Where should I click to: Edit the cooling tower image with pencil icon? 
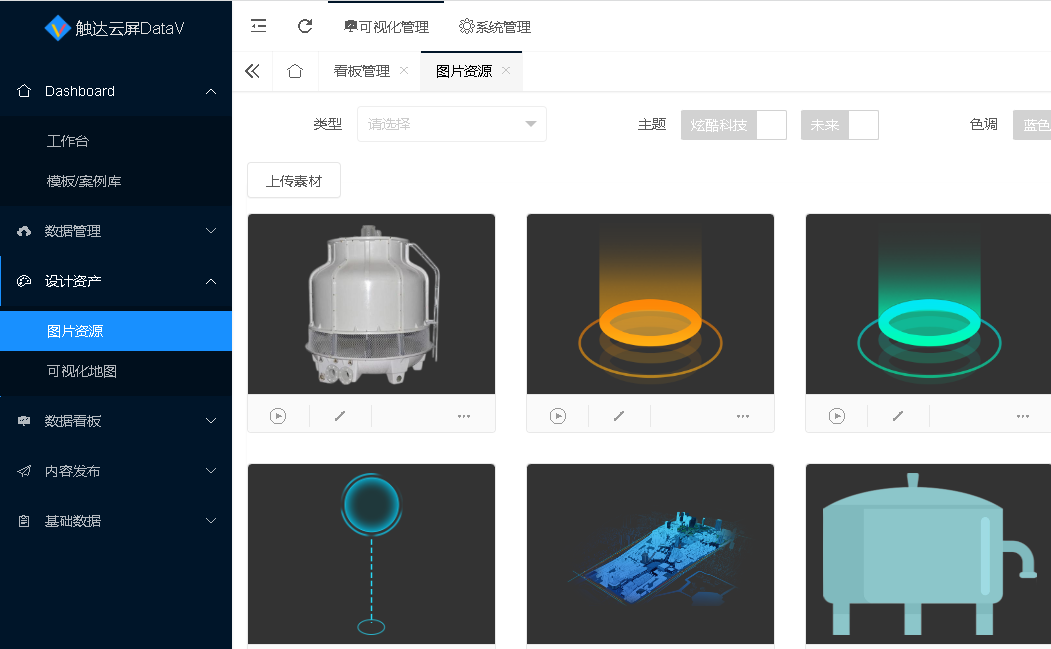[340, 416]
